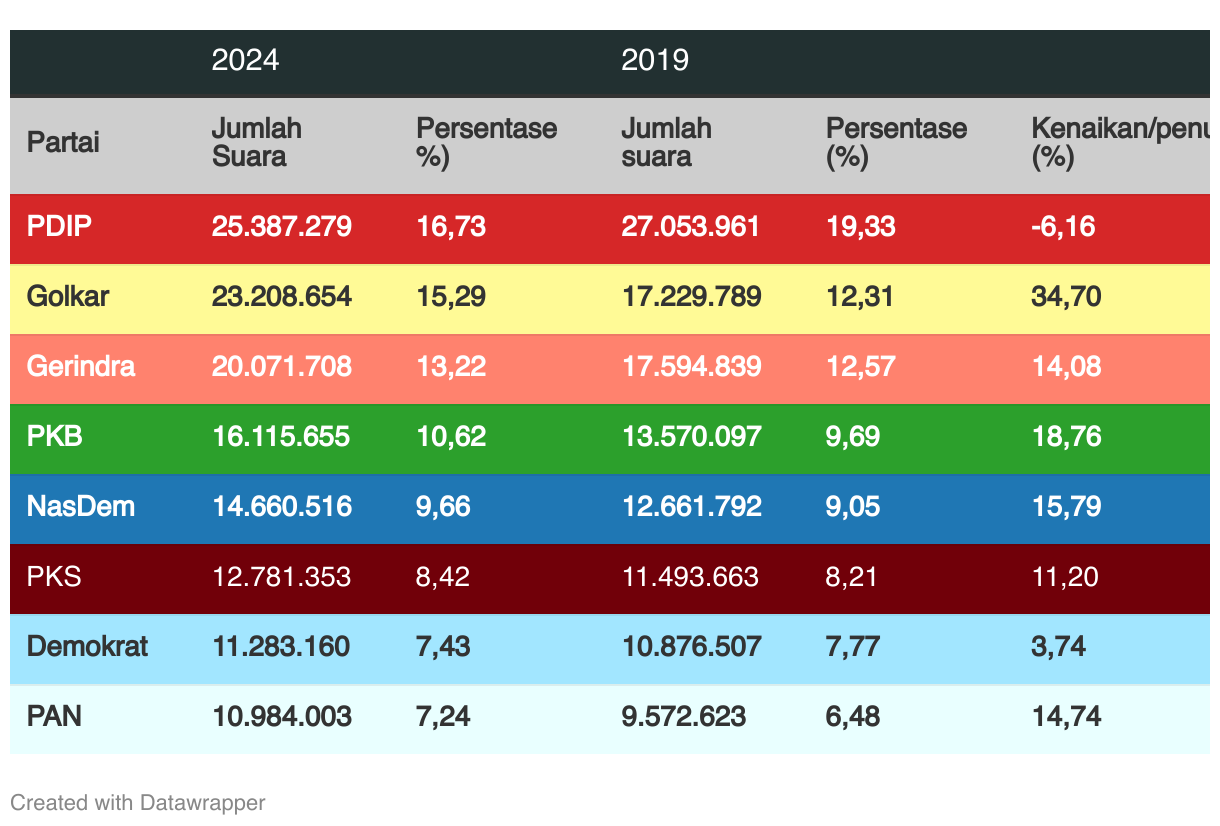The width and height of the screenshot is (1220, 826).
Task: Click Demokrat 2019 votes 10.876.507
Action: click(x=691, y=646)
